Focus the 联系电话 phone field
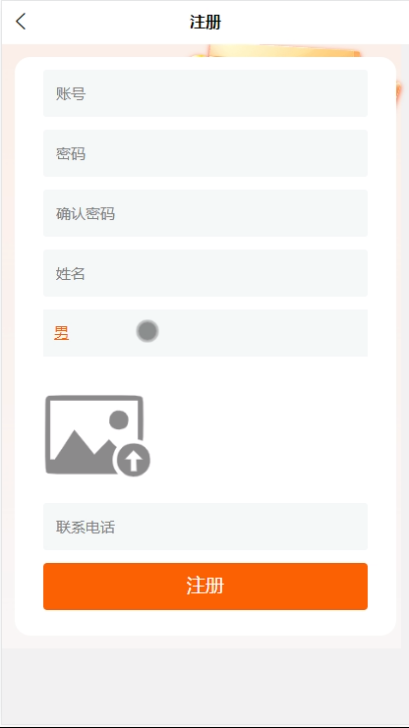The height and width of the screenshot is (728, 409). coord(205,526)
